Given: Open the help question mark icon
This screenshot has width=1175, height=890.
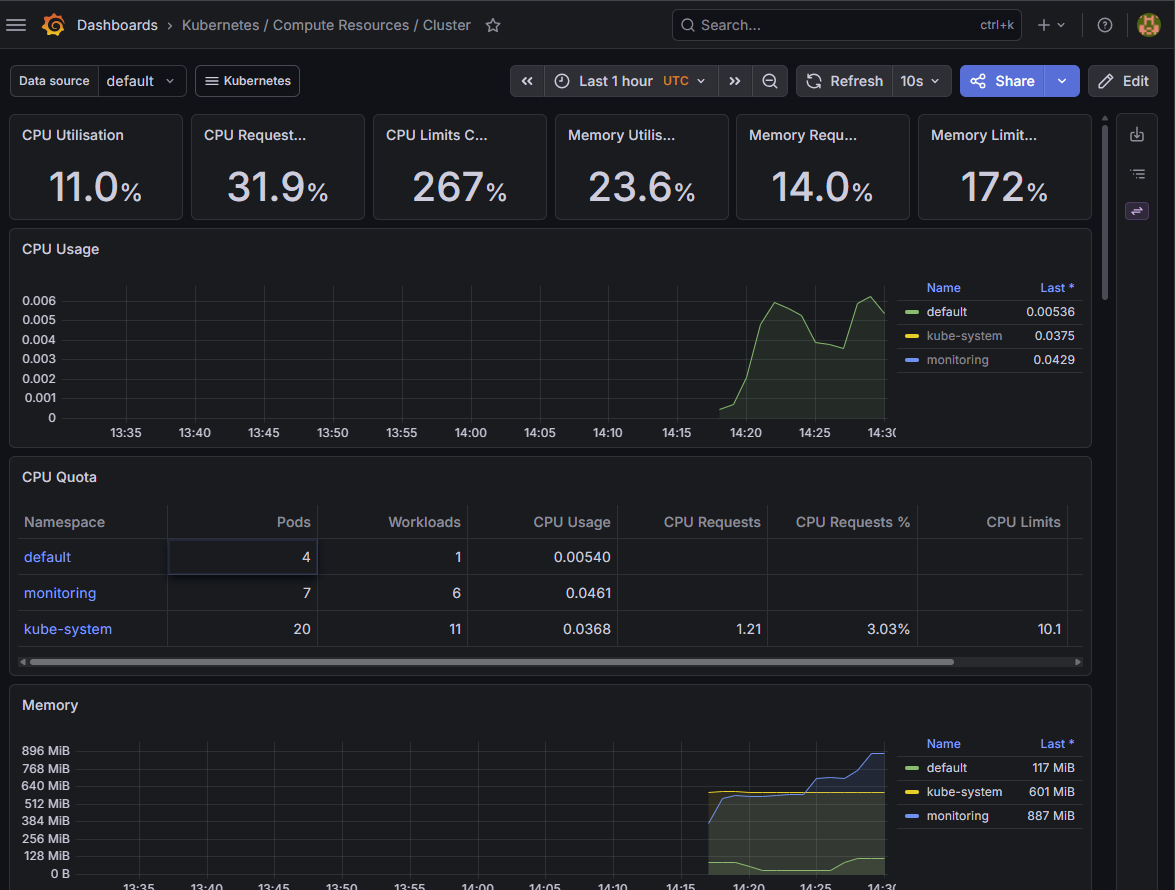Looking at the screenshot, I should [x=1105, y=25].
